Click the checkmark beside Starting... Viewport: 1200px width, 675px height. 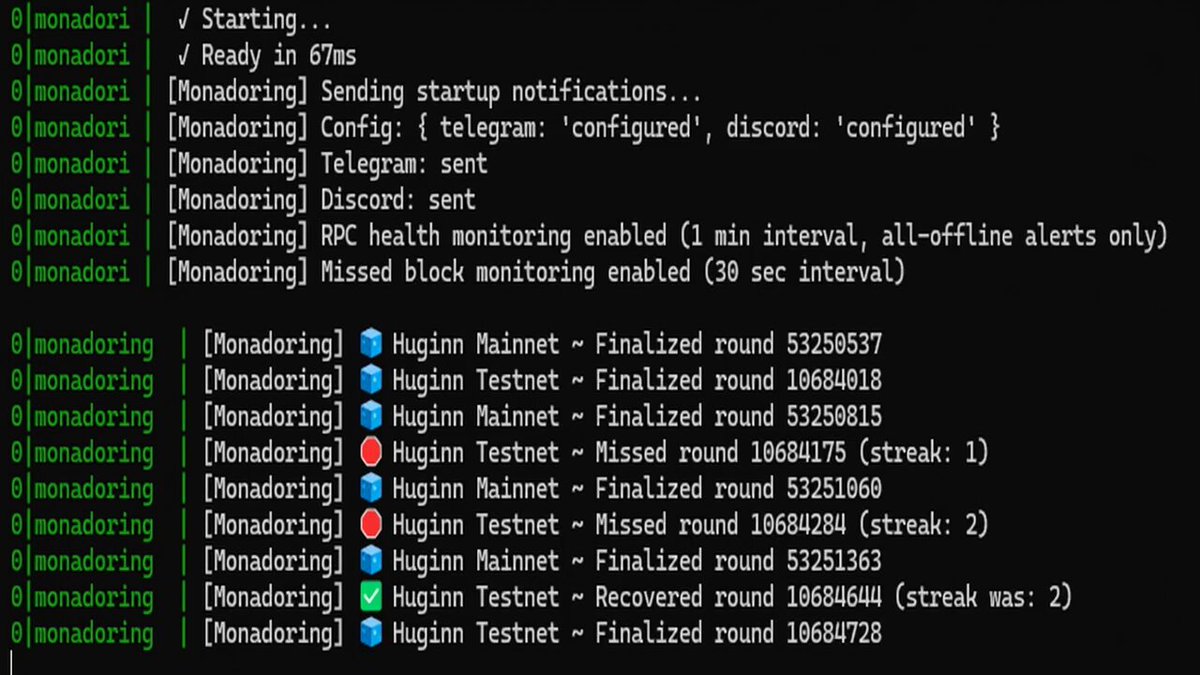tap(183, 19)
